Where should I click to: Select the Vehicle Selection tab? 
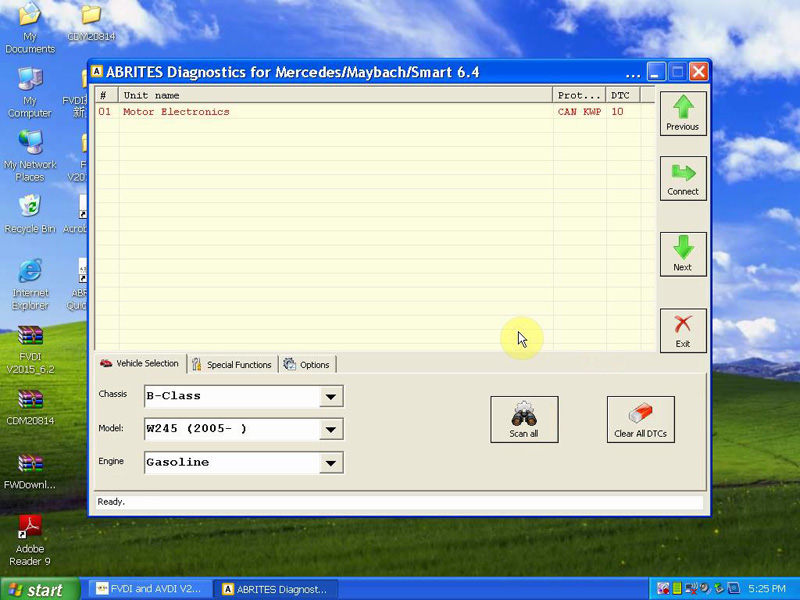(x=140, y=364)
